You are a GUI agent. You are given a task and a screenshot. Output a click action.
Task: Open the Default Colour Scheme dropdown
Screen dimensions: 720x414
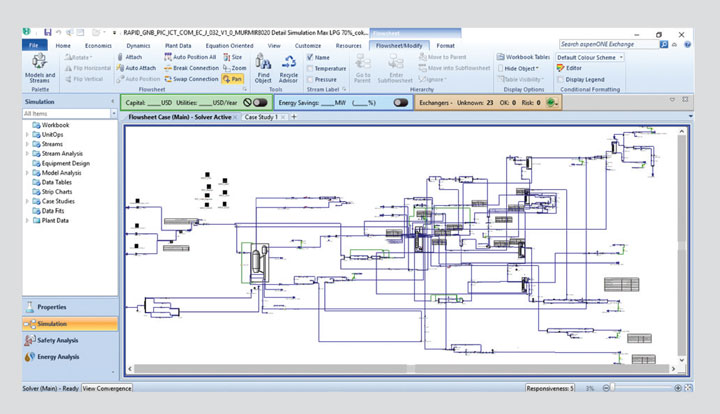point(590,57)
